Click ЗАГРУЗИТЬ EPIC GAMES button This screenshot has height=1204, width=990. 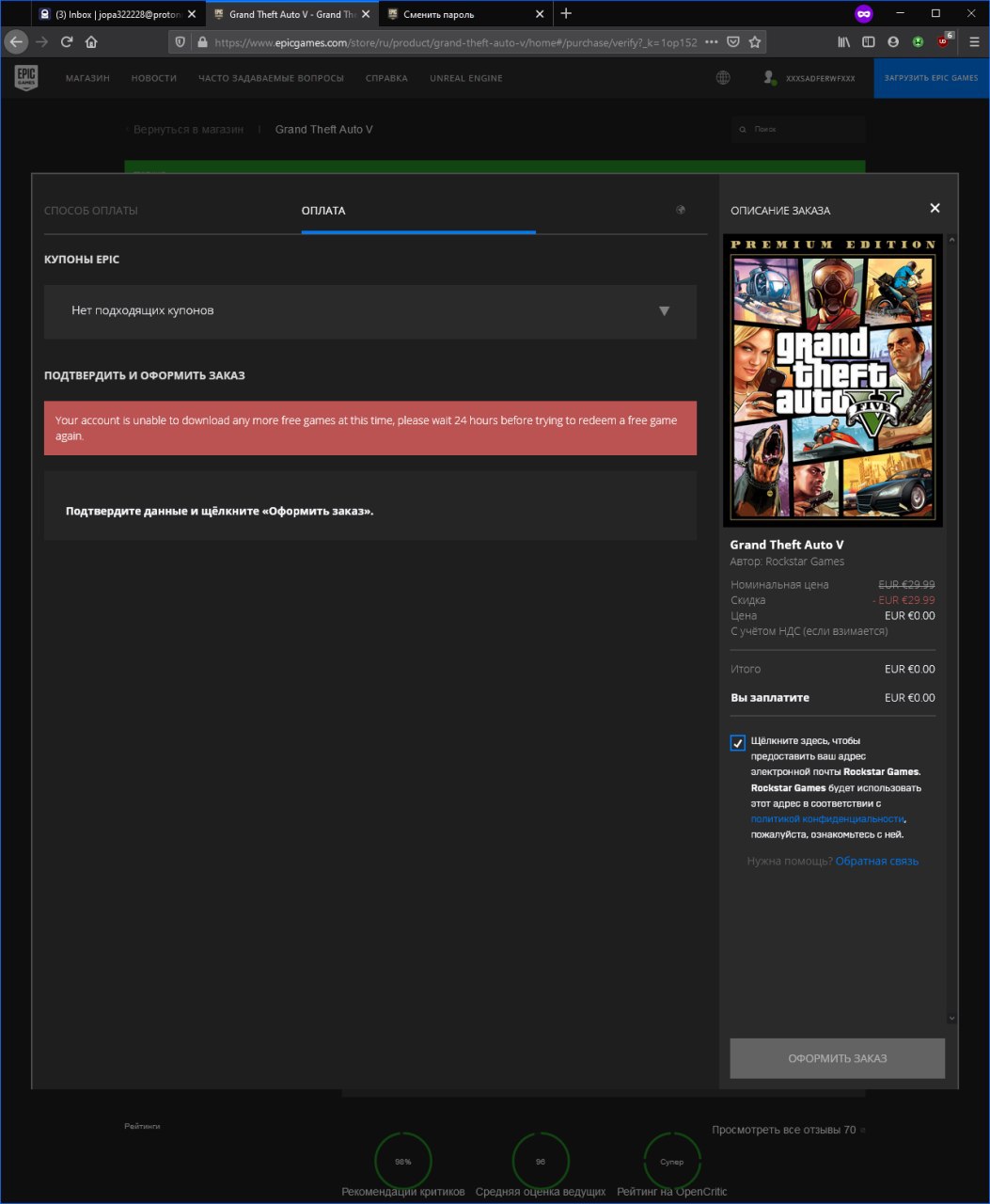click(x=932, y=78)
